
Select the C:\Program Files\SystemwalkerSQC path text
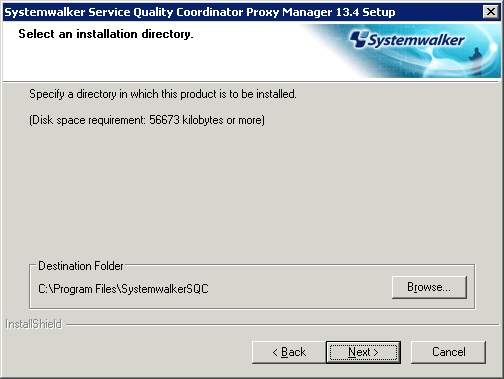(123, 289)
